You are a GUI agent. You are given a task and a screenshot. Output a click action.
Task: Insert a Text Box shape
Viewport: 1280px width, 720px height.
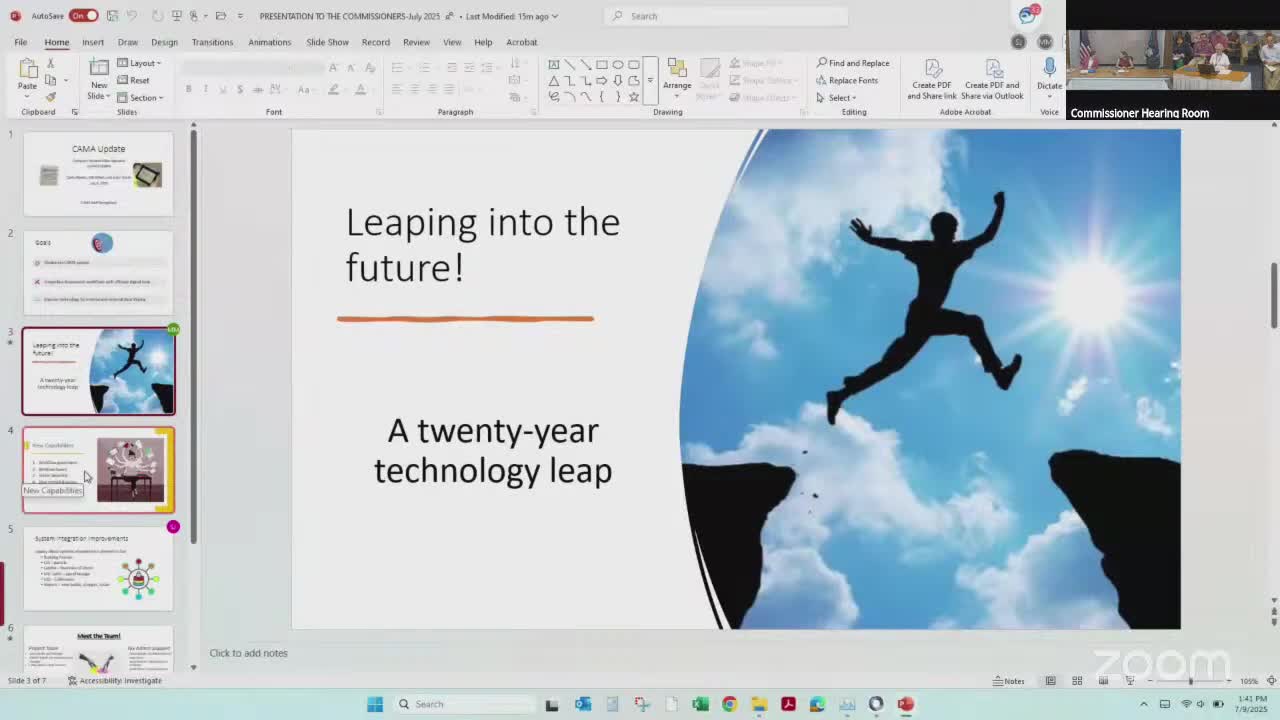click(x=554, y=65)
